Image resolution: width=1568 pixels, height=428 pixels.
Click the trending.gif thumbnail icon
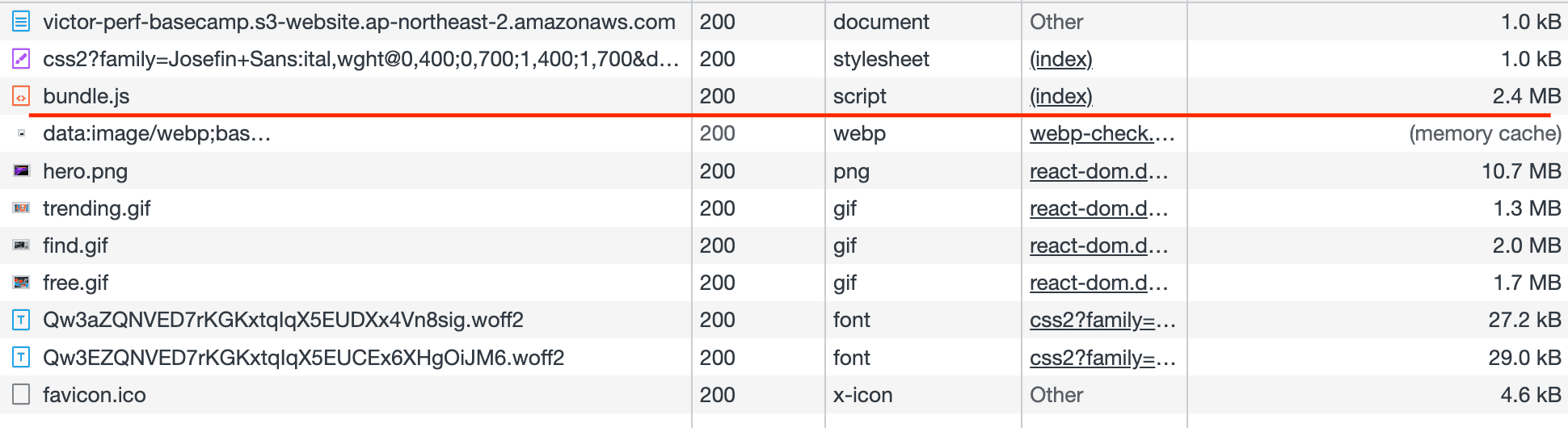[21, 208]
